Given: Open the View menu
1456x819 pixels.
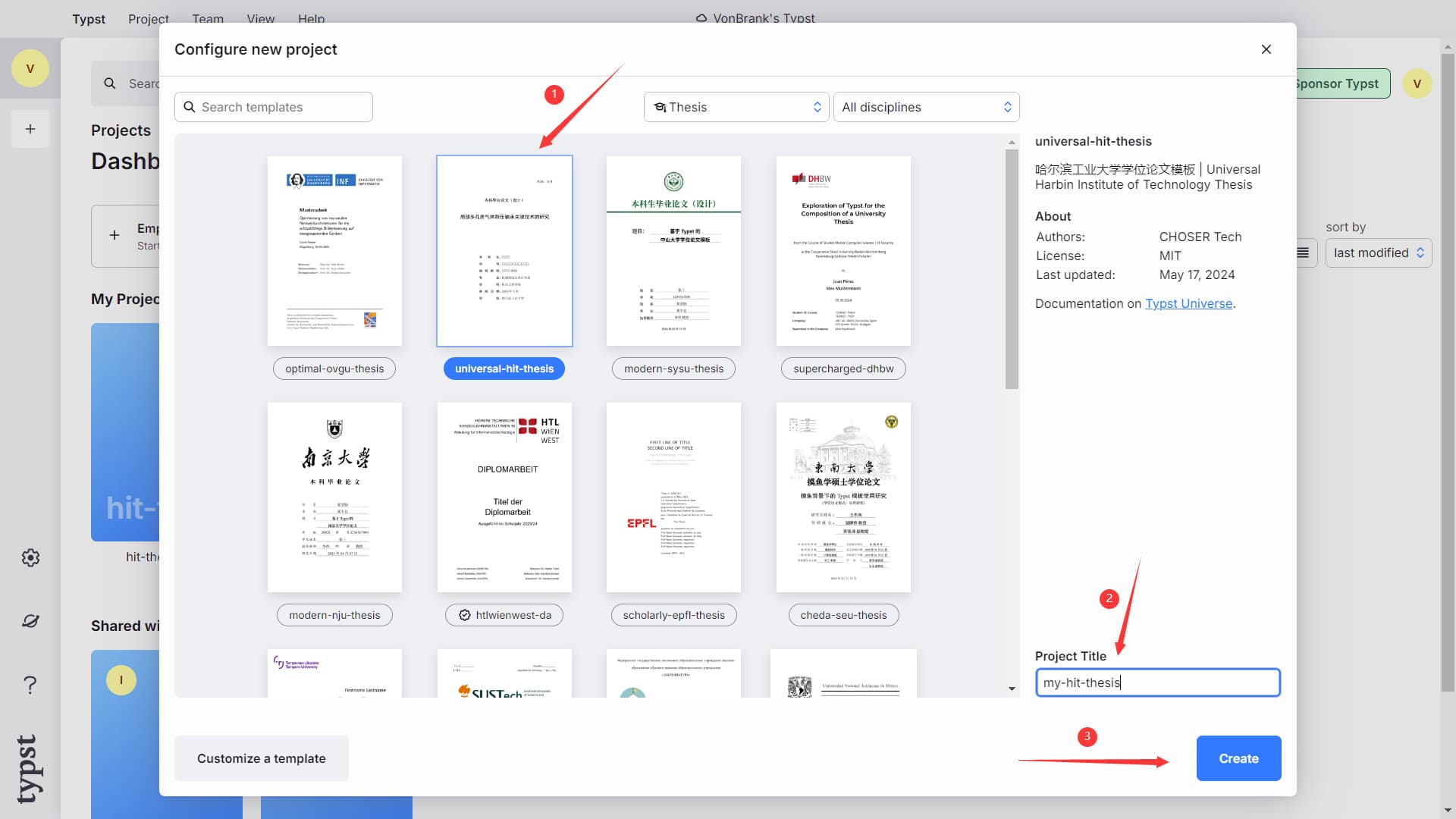Looking at the screenshot, I should pyautogui.click(x=260, y=18).
